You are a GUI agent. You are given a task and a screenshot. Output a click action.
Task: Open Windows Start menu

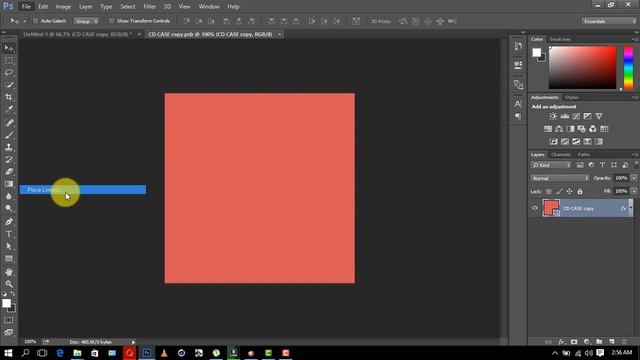click(8, 353)
